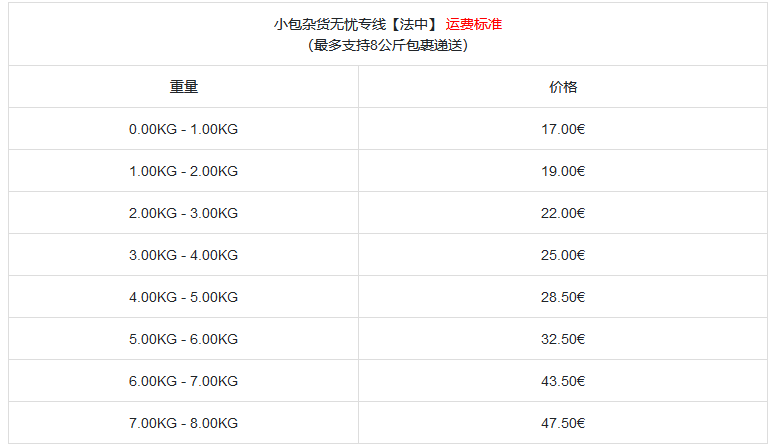Screen dimensions: 771x447
Task: Click the 0.00KG - 1.00KG weight cell
Action: [184, 129]
